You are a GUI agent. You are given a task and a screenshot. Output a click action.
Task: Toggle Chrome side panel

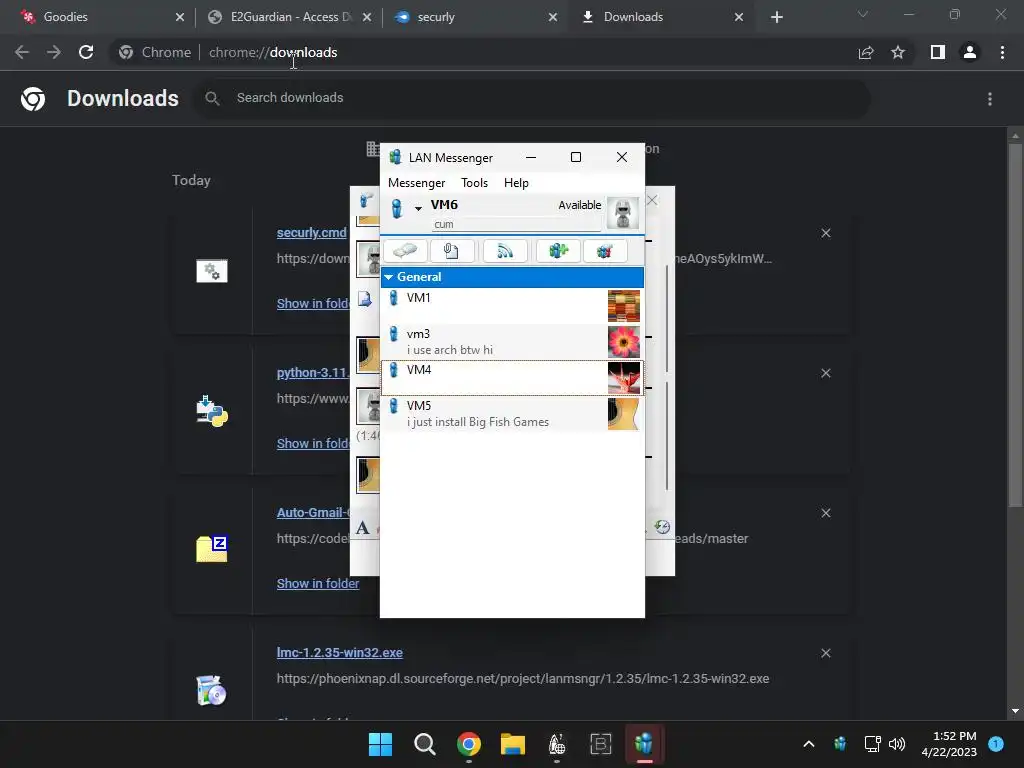[x=938, y=52]
